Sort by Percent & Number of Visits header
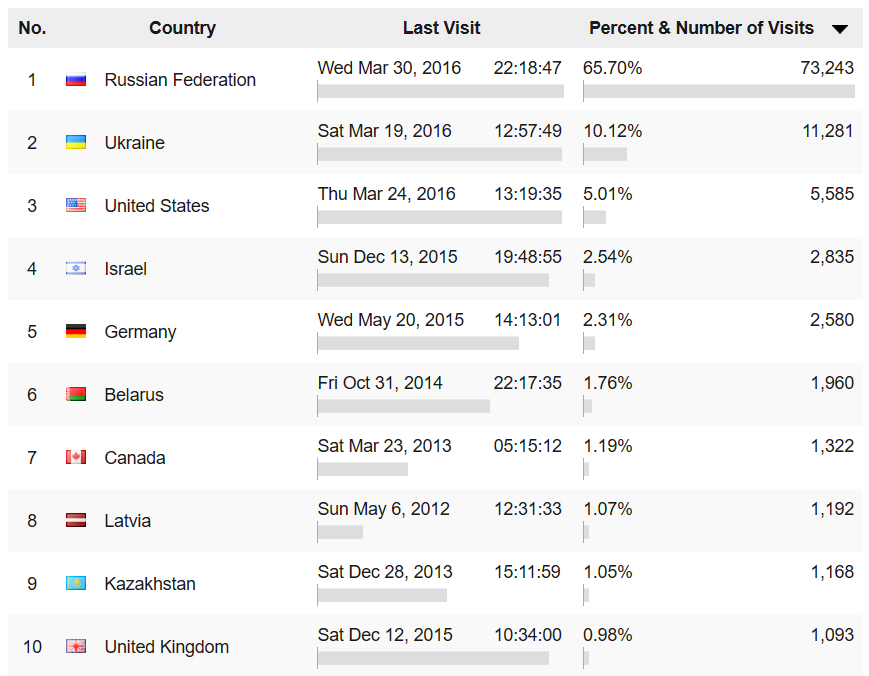 click(x=701, y=28)
